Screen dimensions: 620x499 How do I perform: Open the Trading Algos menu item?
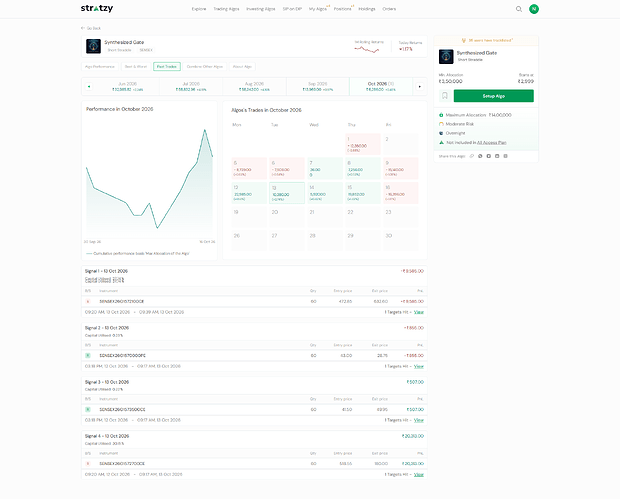[x=226, y=9]
